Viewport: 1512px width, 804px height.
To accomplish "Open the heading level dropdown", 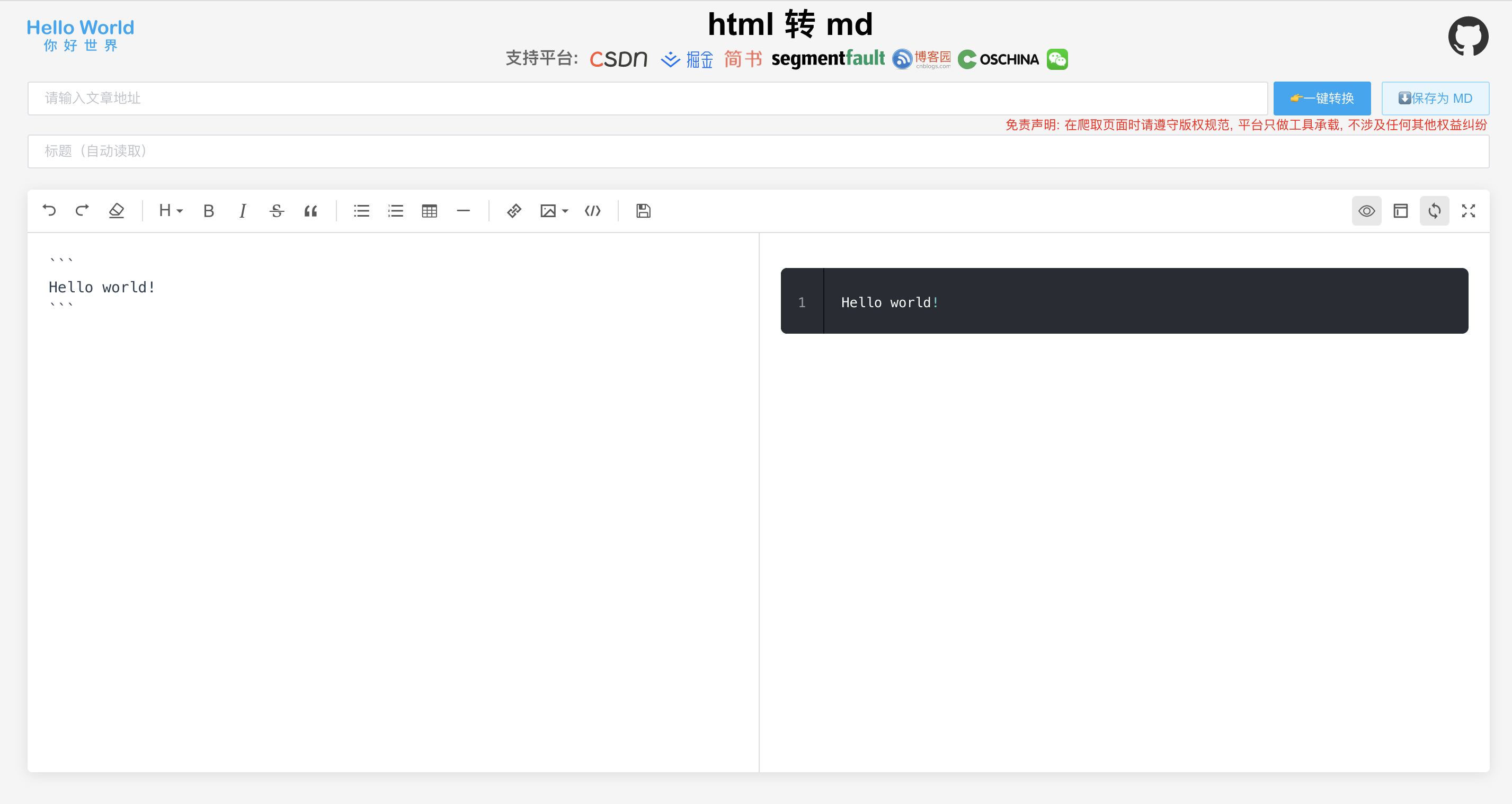I will [171, 211].
